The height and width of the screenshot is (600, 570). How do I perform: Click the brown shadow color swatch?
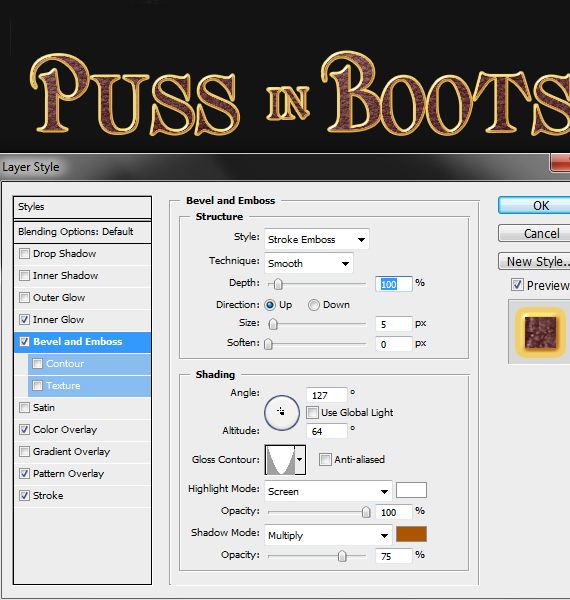pyautogui.click(x=411, y=534)
